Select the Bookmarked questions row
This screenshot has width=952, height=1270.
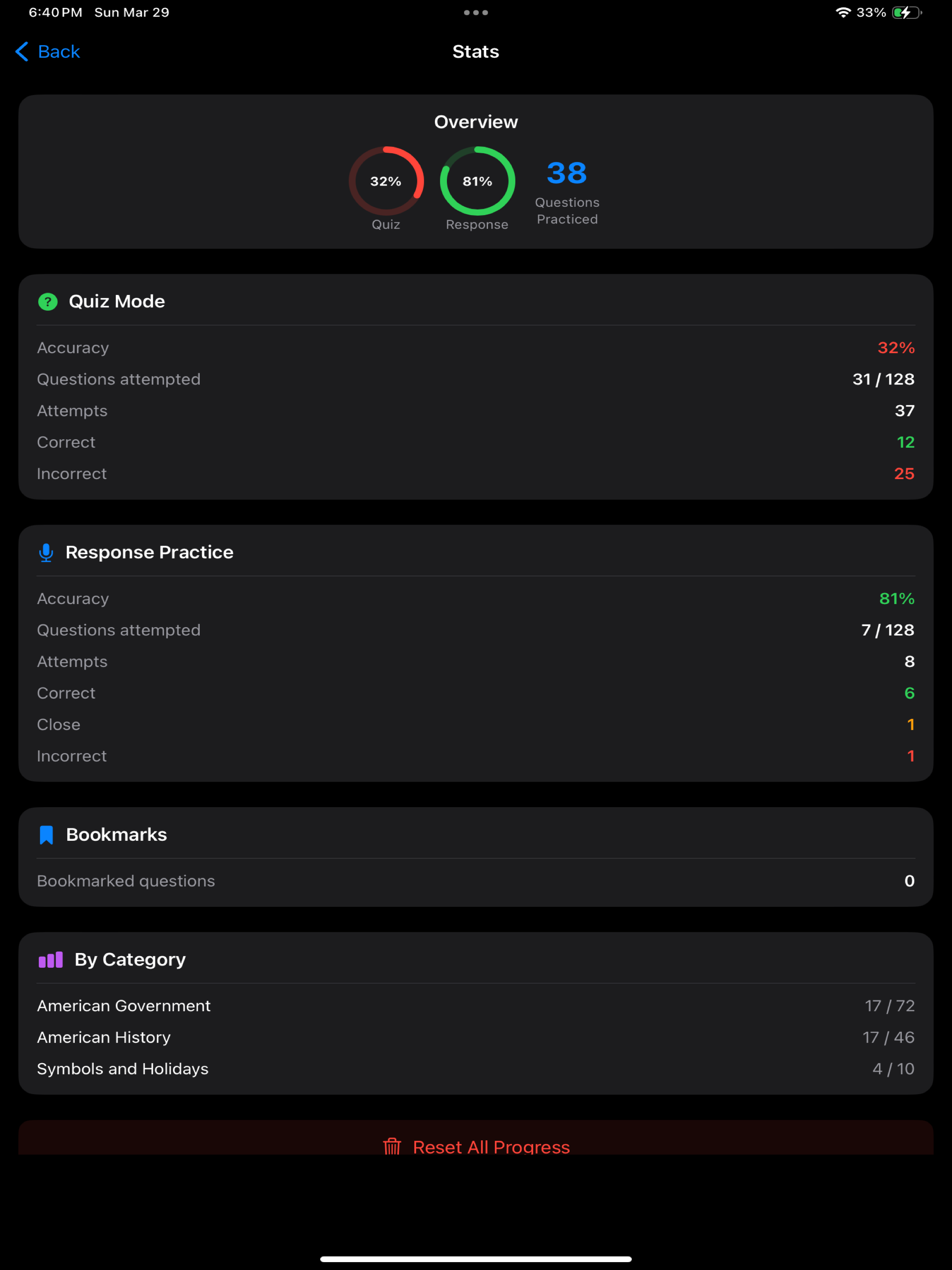[x=476, y=881]
